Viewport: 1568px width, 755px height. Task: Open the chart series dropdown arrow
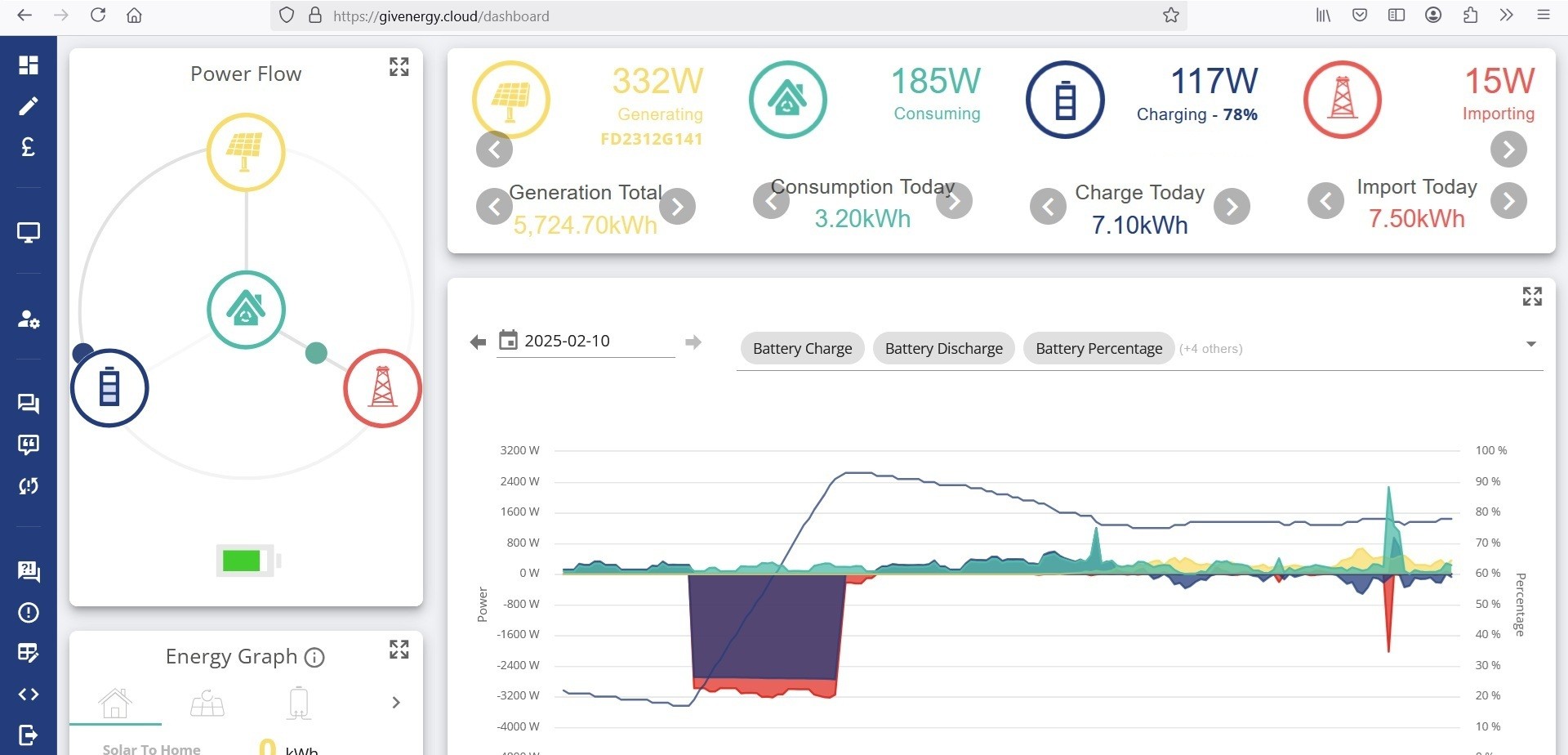(1531, 344)
